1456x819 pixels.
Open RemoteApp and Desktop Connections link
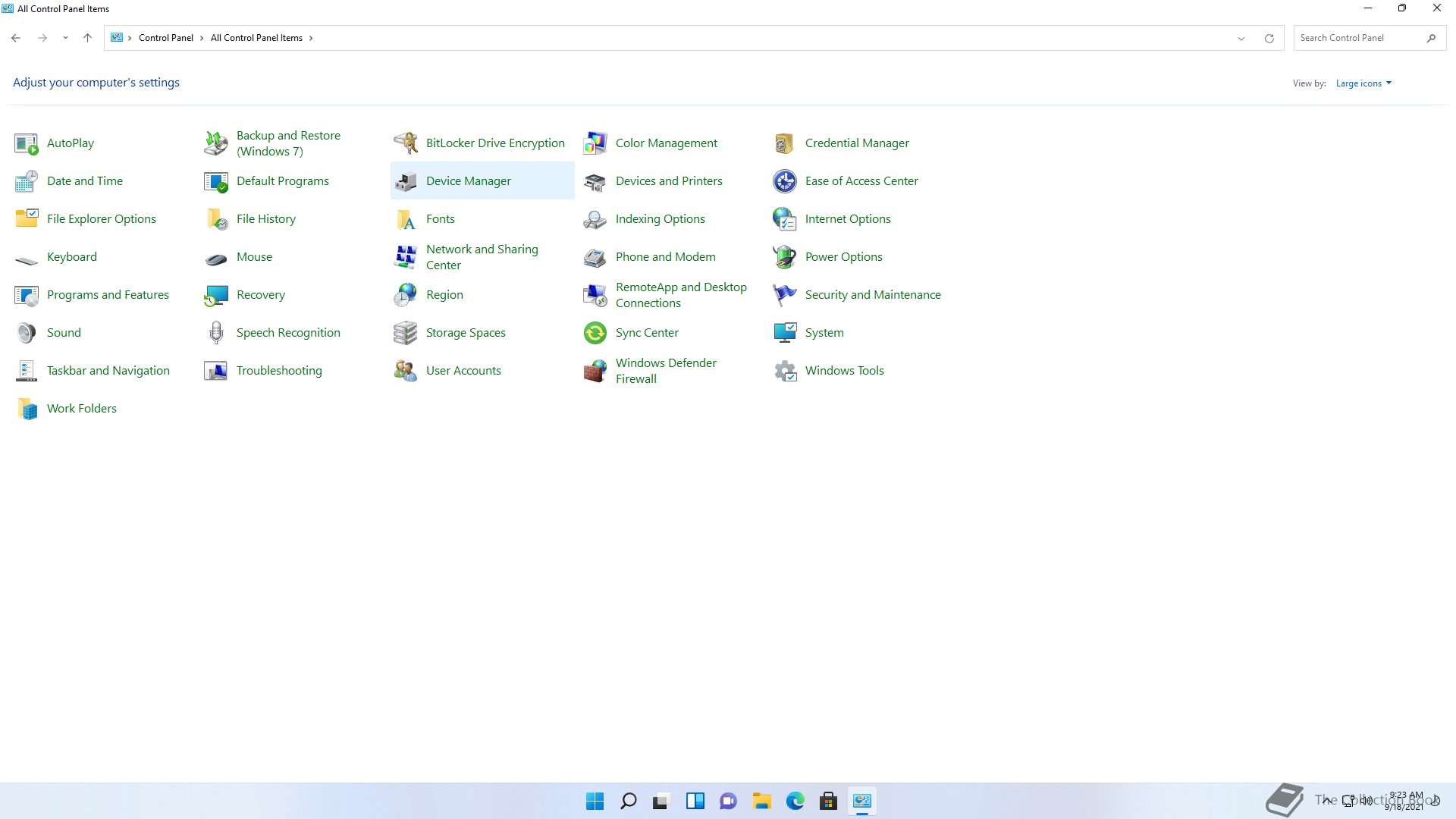point(681,295)
